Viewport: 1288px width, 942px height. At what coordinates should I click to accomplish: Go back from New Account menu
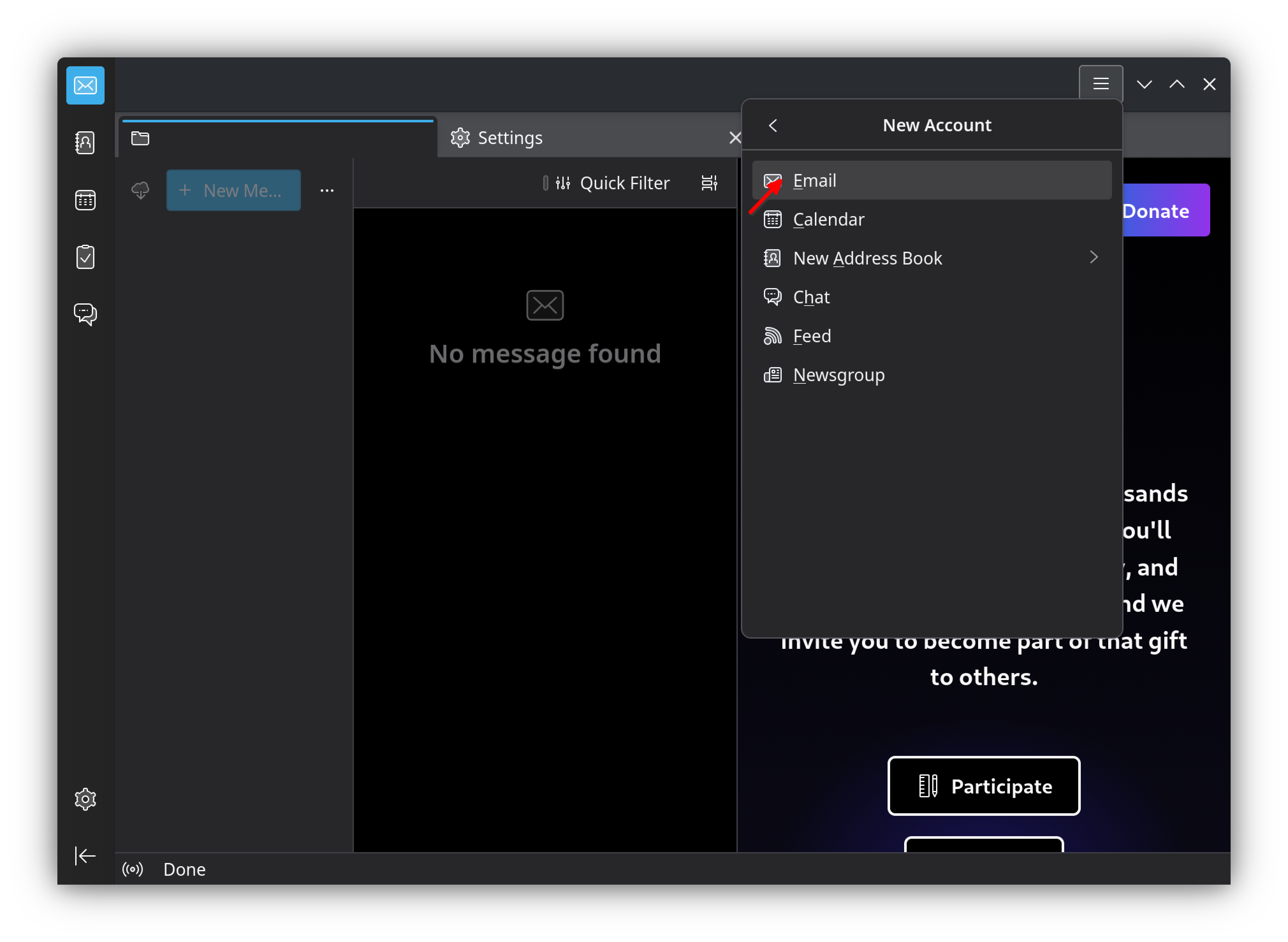[773, 126]
